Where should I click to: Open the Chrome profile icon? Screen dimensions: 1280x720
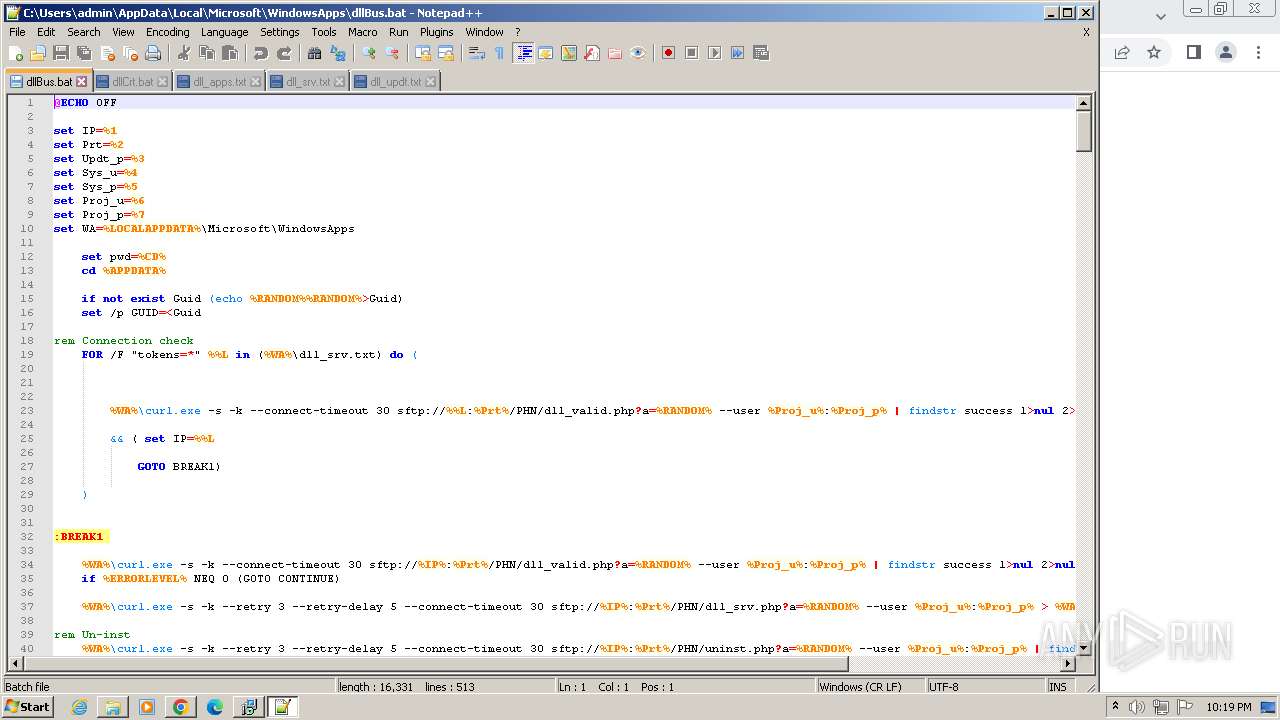(x=1226, y=52)
